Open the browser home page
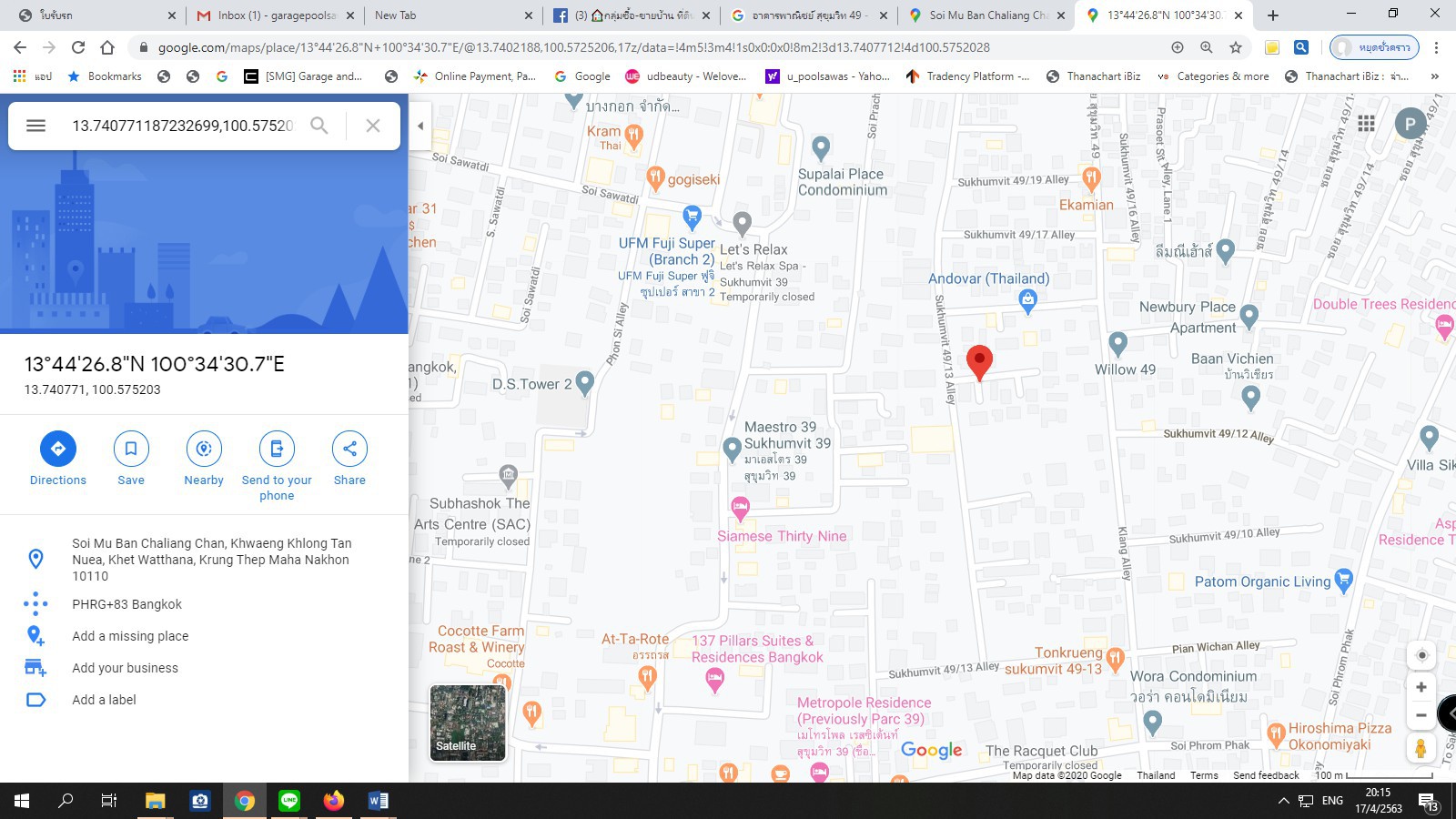 coord(107,47)
